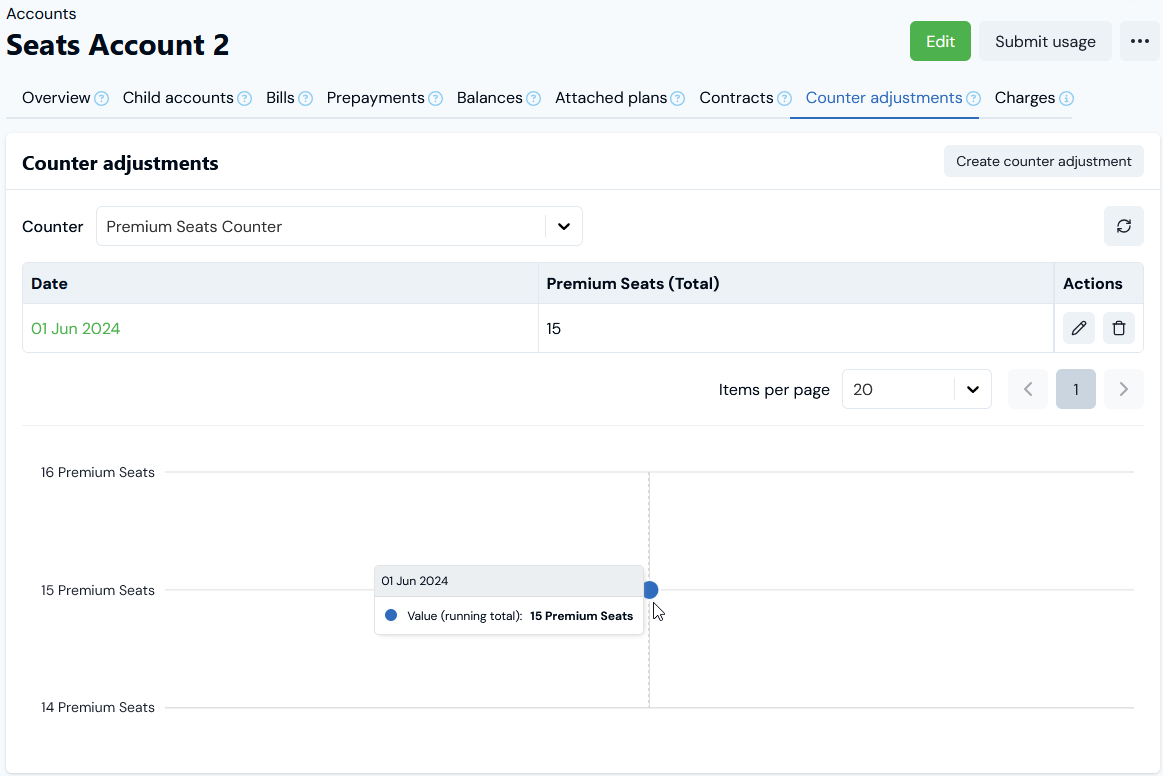
Task: Click the help icon beside Overview tab
Action: click(x=101, y=99)
